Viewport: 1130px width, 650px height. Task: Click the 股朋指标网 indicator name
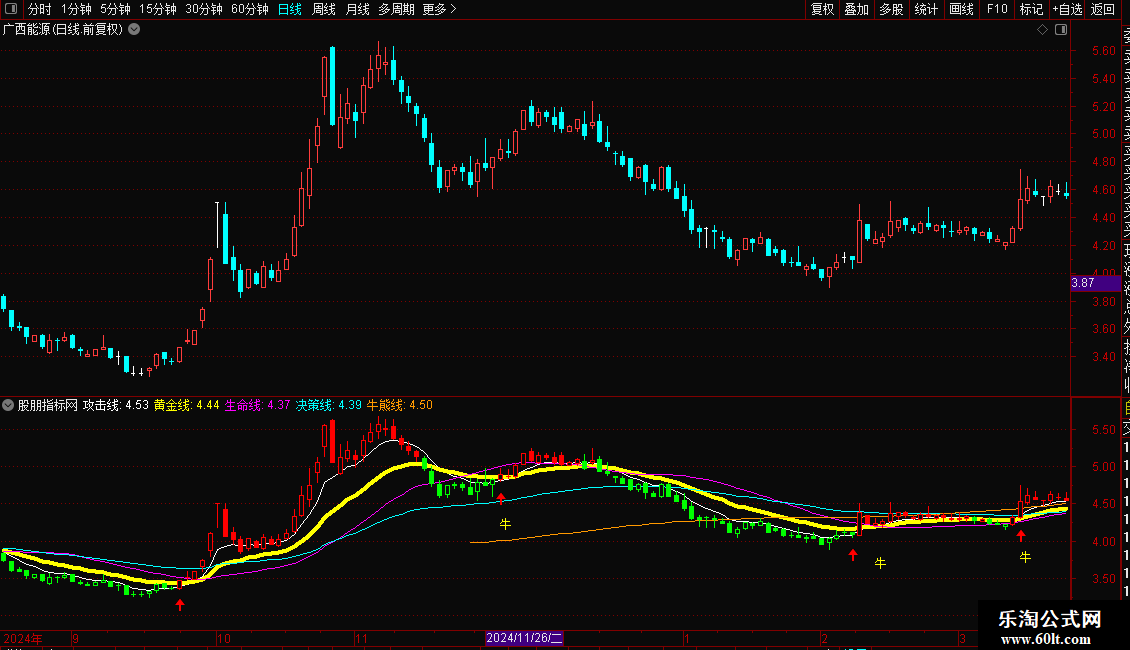point(48,405)
